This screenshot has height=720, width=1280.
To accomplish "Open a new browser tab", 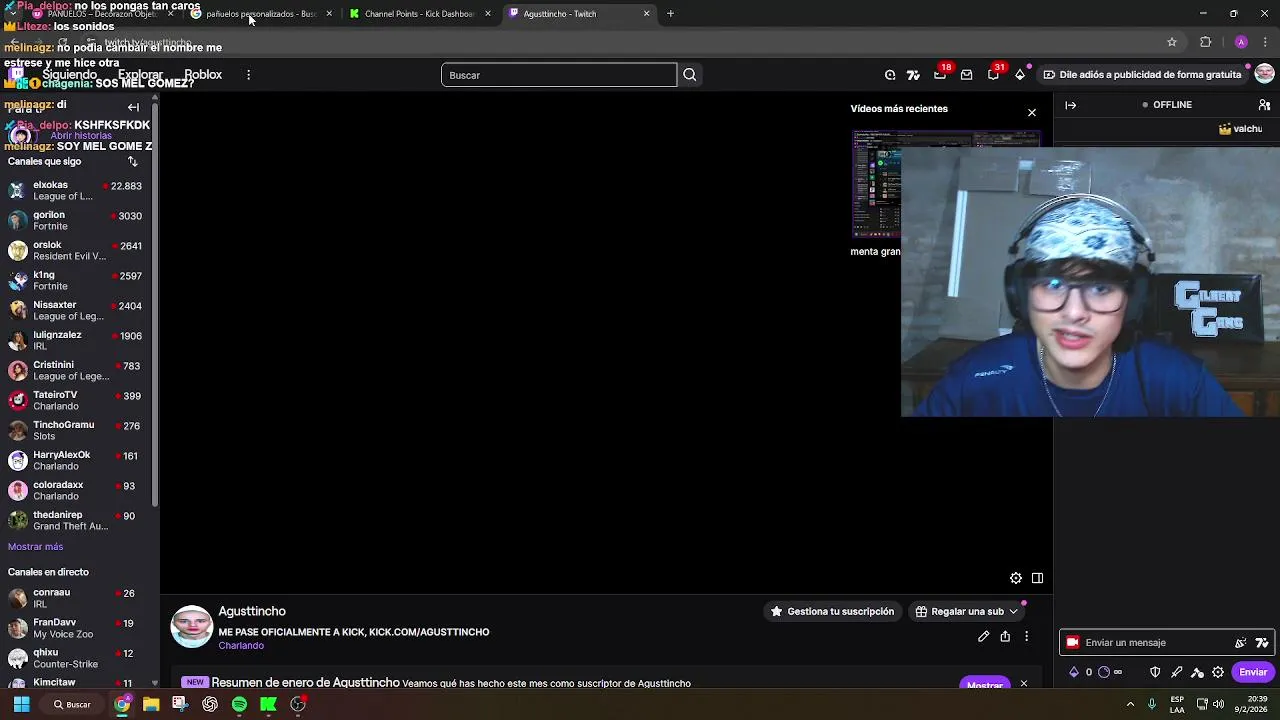I will (x=670, y=14).
